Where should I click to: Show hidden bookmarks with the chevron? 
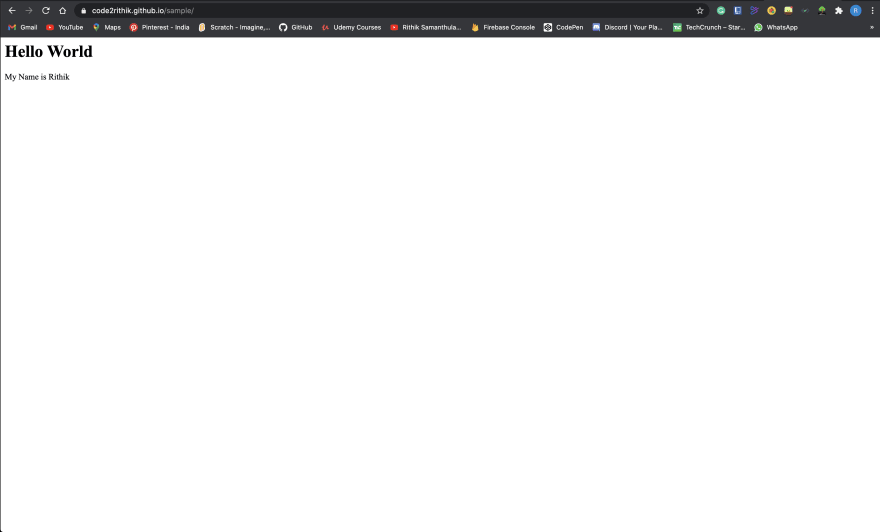click(872, 27)
